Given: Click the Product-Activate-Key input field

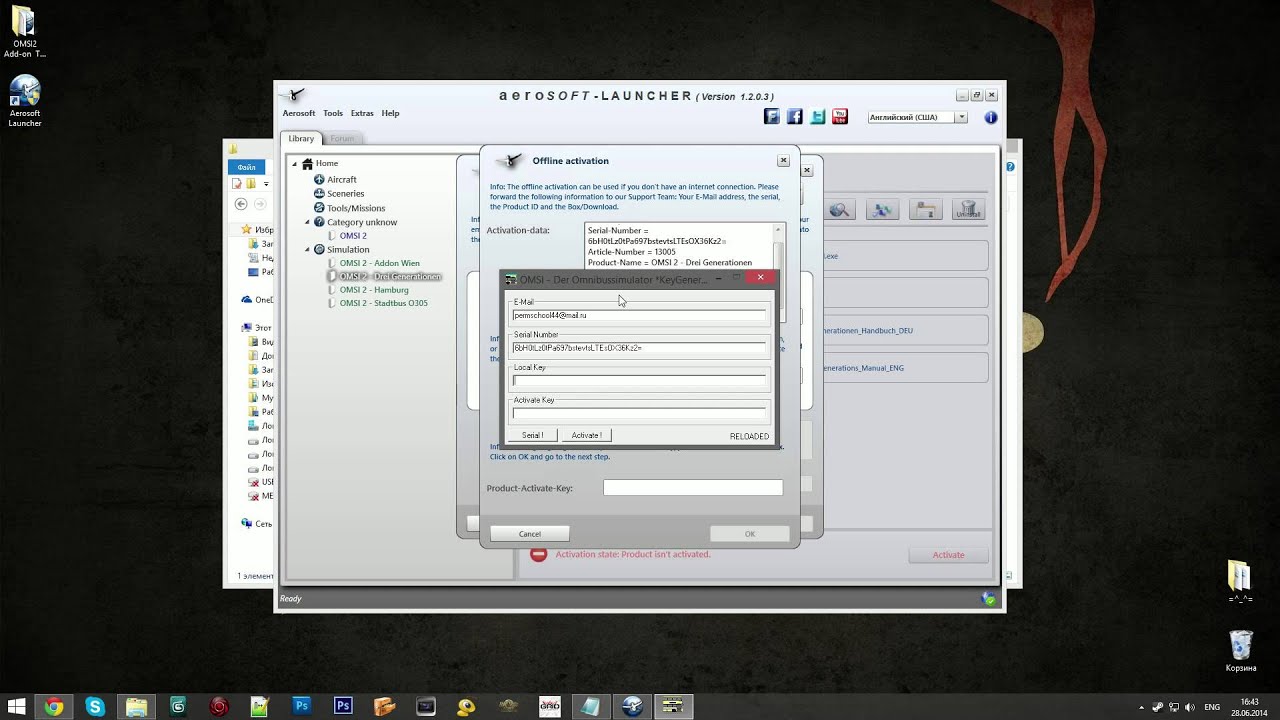Looking at the screenshot, I should coord(693,488).
